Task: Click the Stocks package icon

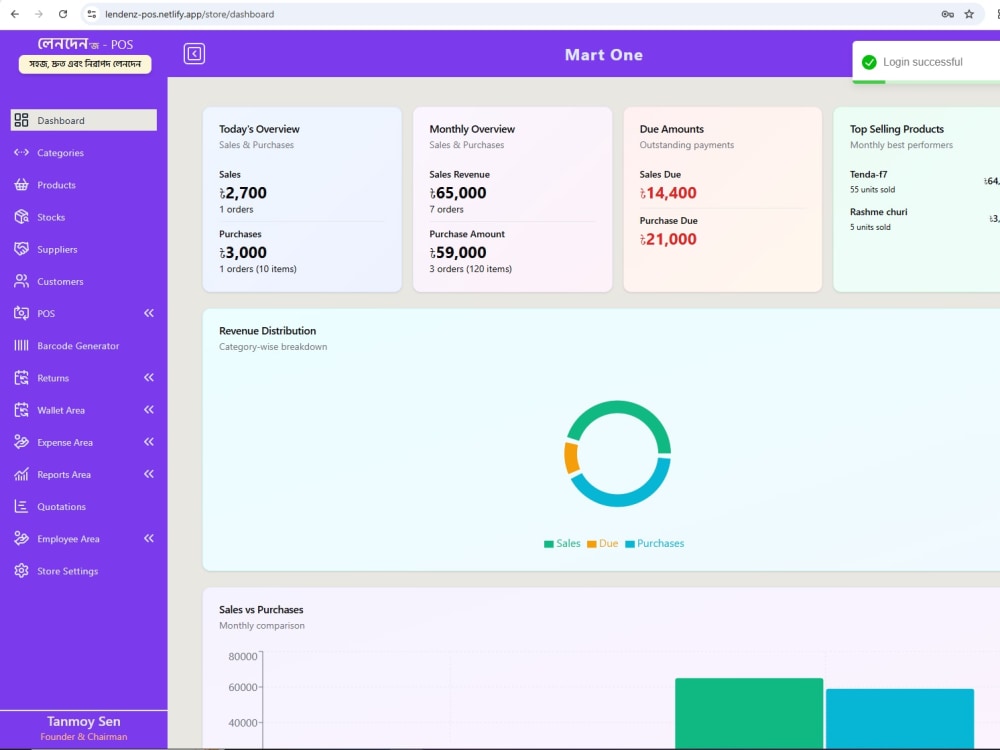Action: [x=21, y=217]
